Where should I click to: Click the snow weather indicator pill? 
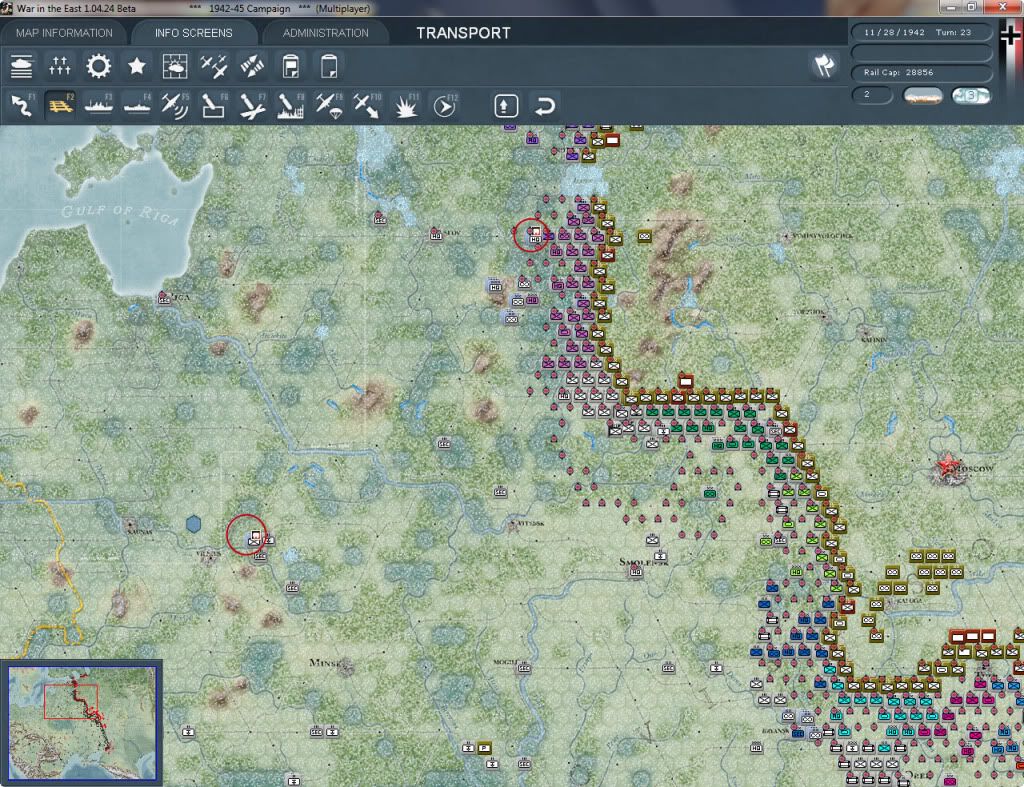pos(970,96)
